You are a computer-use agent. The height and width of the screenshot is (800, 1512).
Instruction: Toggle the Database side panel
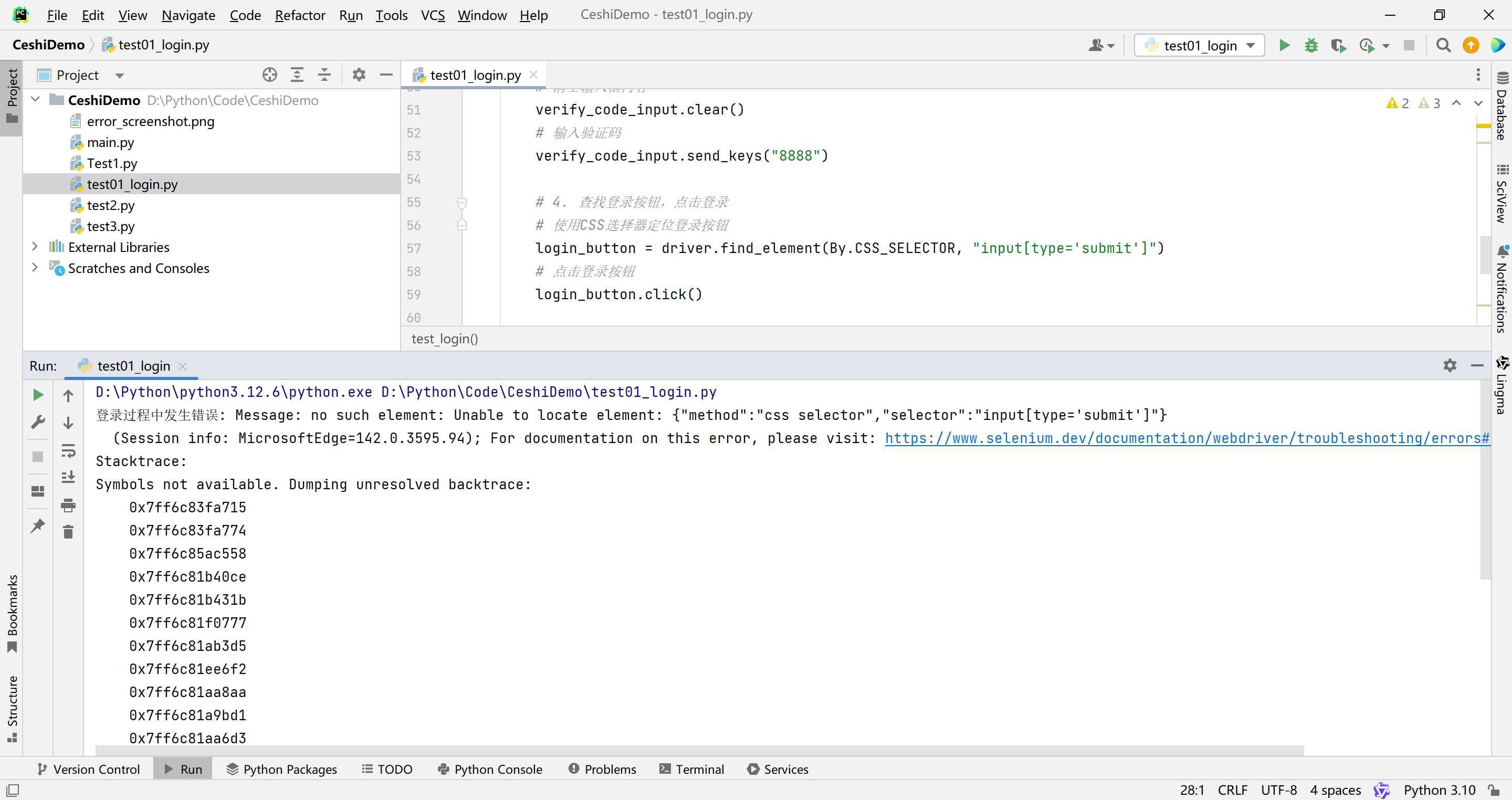(x=1501, y=106)
